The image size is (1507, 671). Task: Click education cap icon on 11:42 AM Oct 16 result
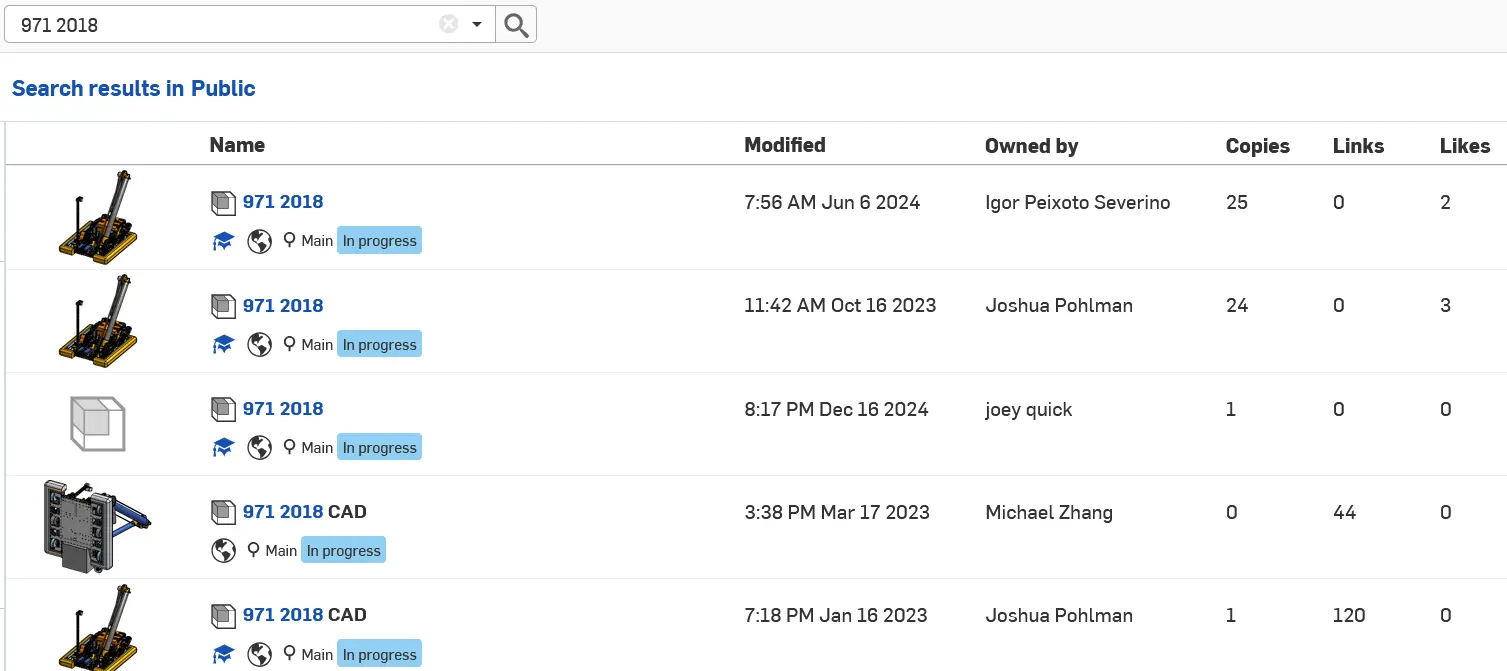tap(223, 345)
